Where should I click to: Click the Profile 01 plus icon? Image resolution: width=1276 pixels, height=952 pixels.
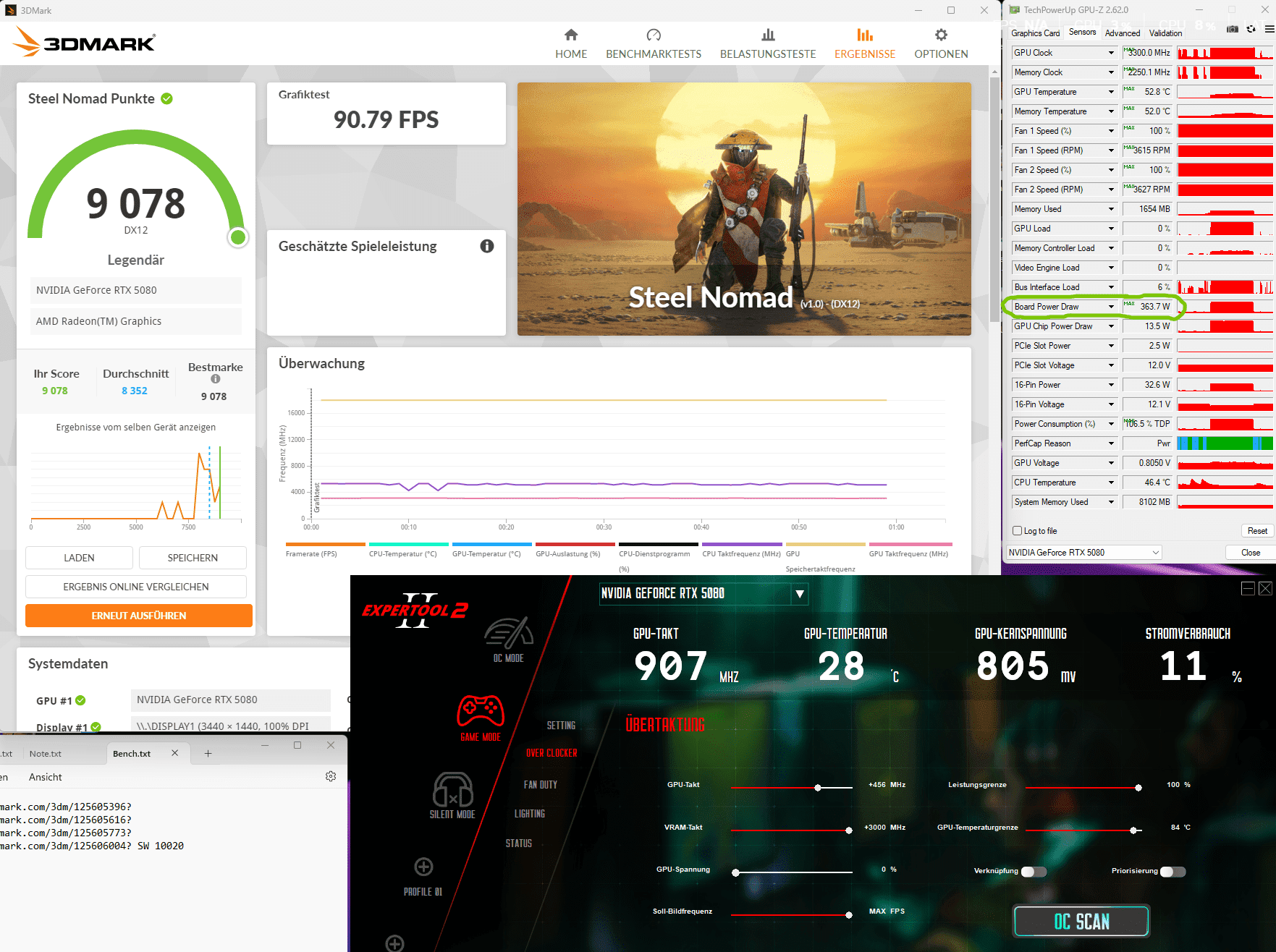423,867
